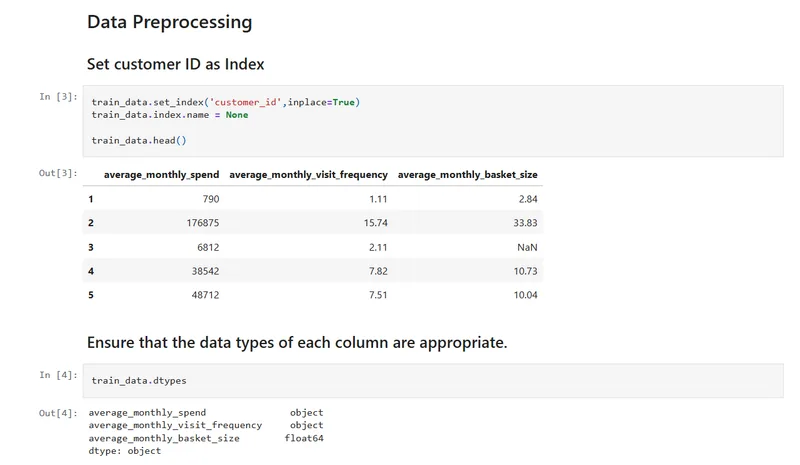This screenshot has width=800, height=465.
Task: Click average_monthly_basket_size column header
Action: click(x=467, y=175)
